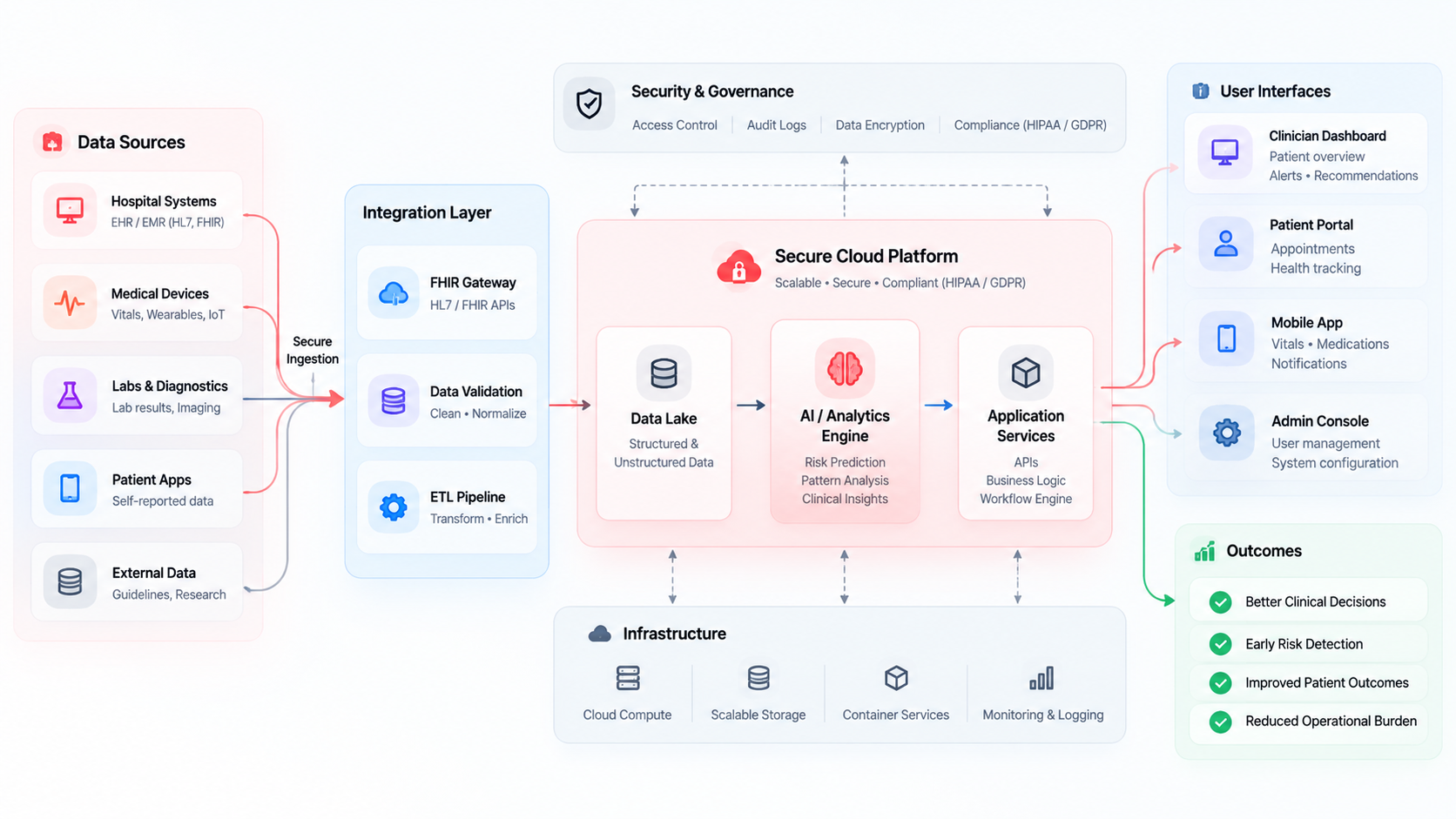The width and height of the screenshot is (1456, 819).
Task: Click the Admin Console gear icon
Action: 1226,433
